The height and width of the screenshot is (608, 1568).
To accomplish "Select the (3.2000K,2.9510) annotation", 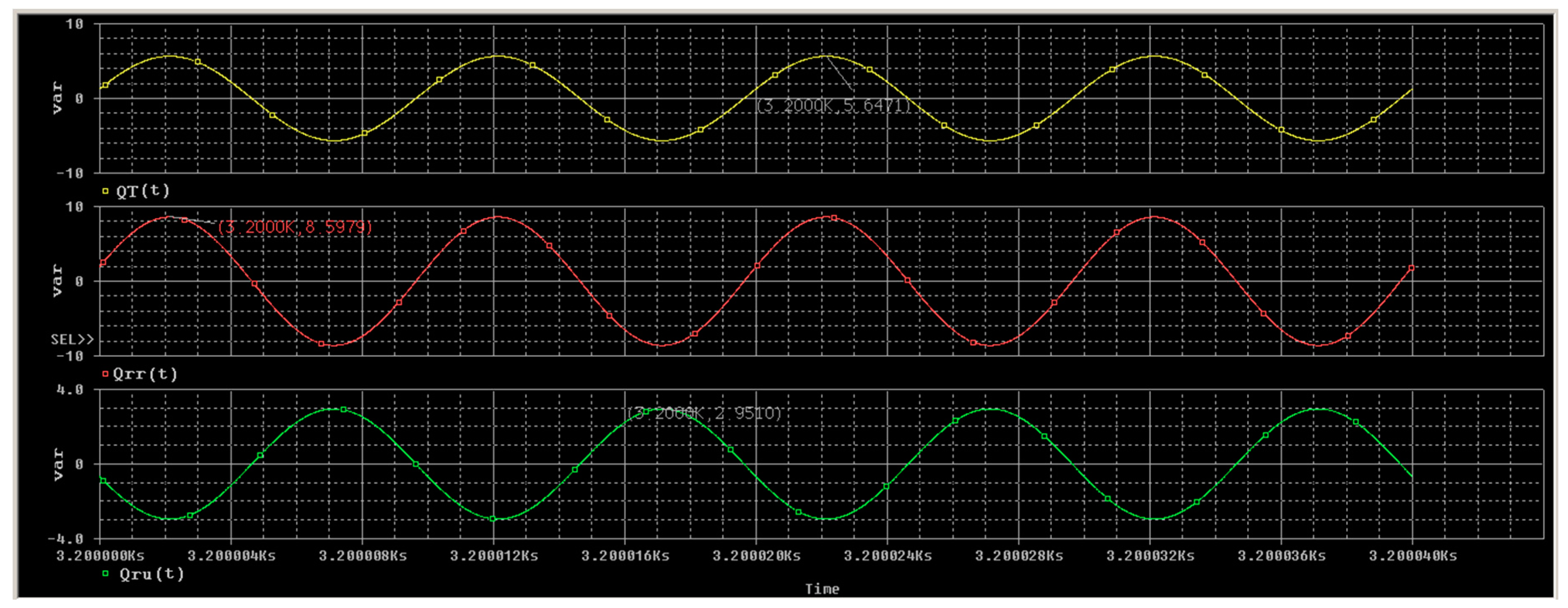I will point(704,414).
